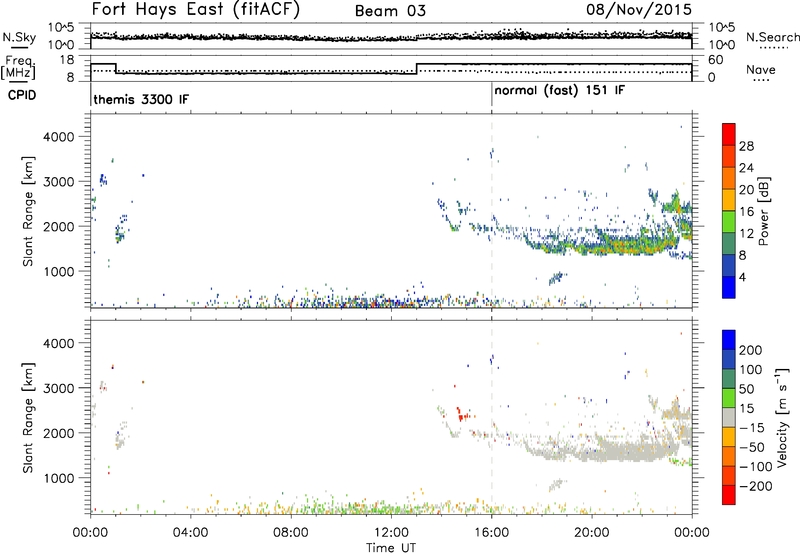This screenshot has width=800, height=554.
Task: Click the 'Power [dB]' colorbar title
Action: click(764, 211)
